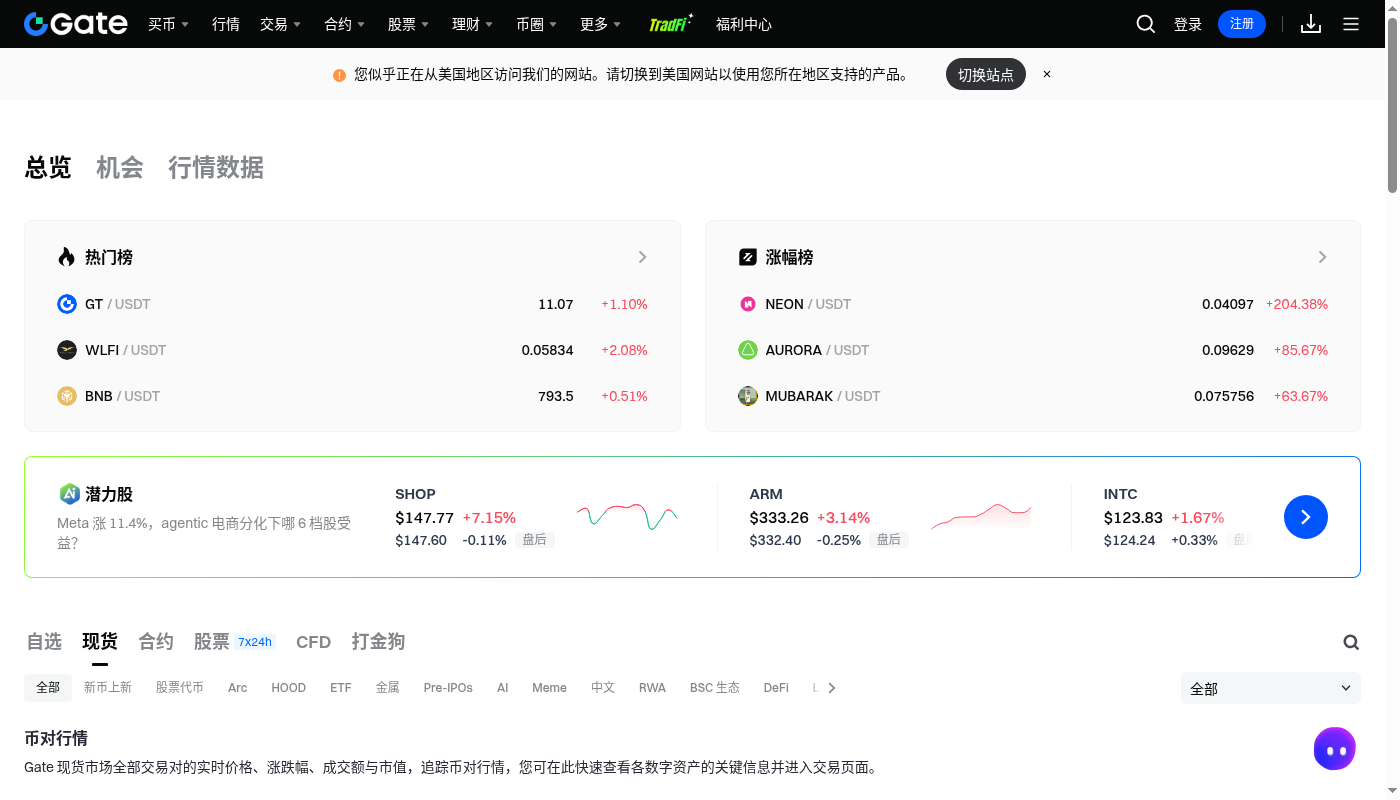Open the 交易 dropdown menu
This screenshot has width=1400, height=800.
280,24
